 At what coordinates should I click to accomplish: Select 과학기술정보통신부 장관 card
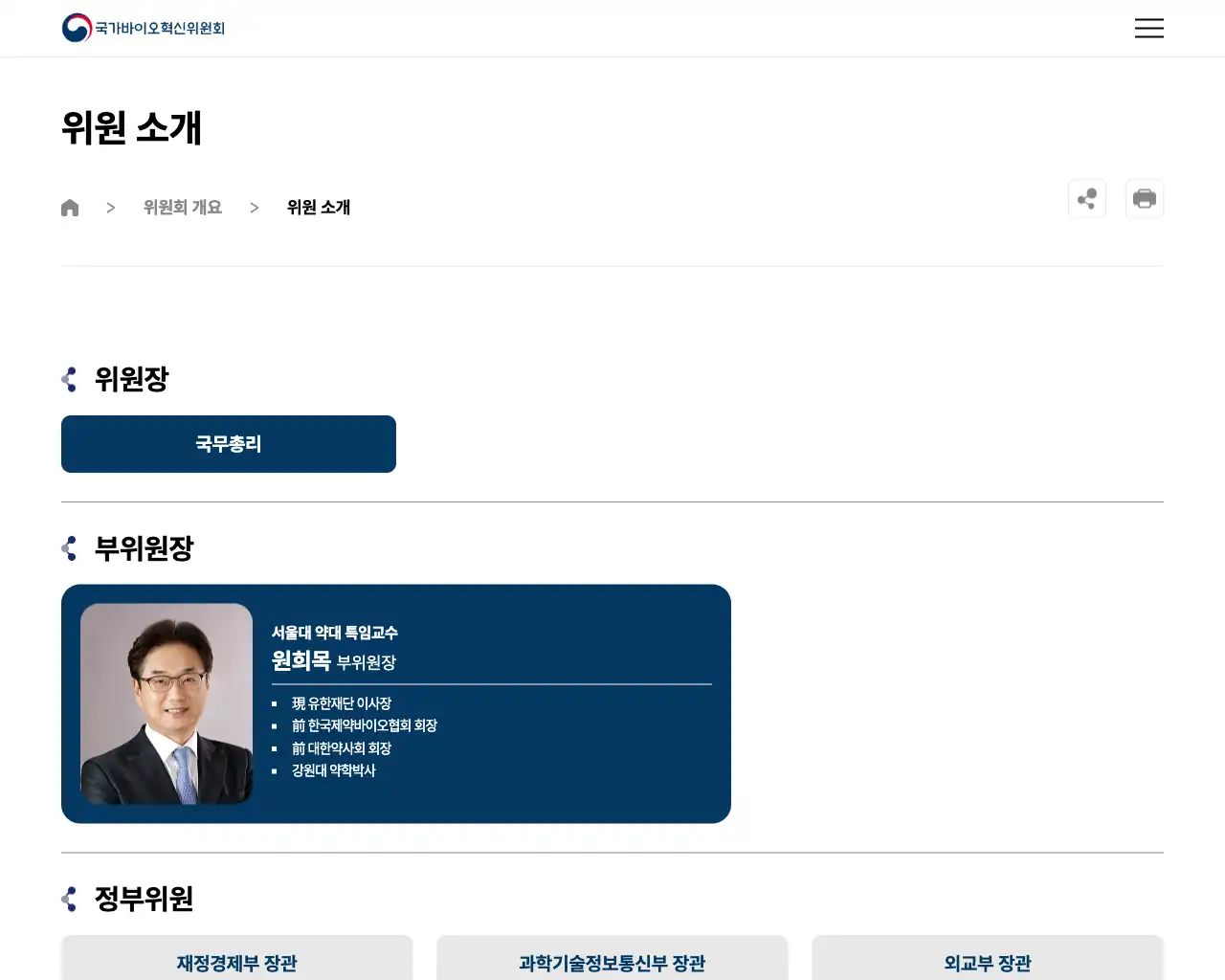click(612, 958)
